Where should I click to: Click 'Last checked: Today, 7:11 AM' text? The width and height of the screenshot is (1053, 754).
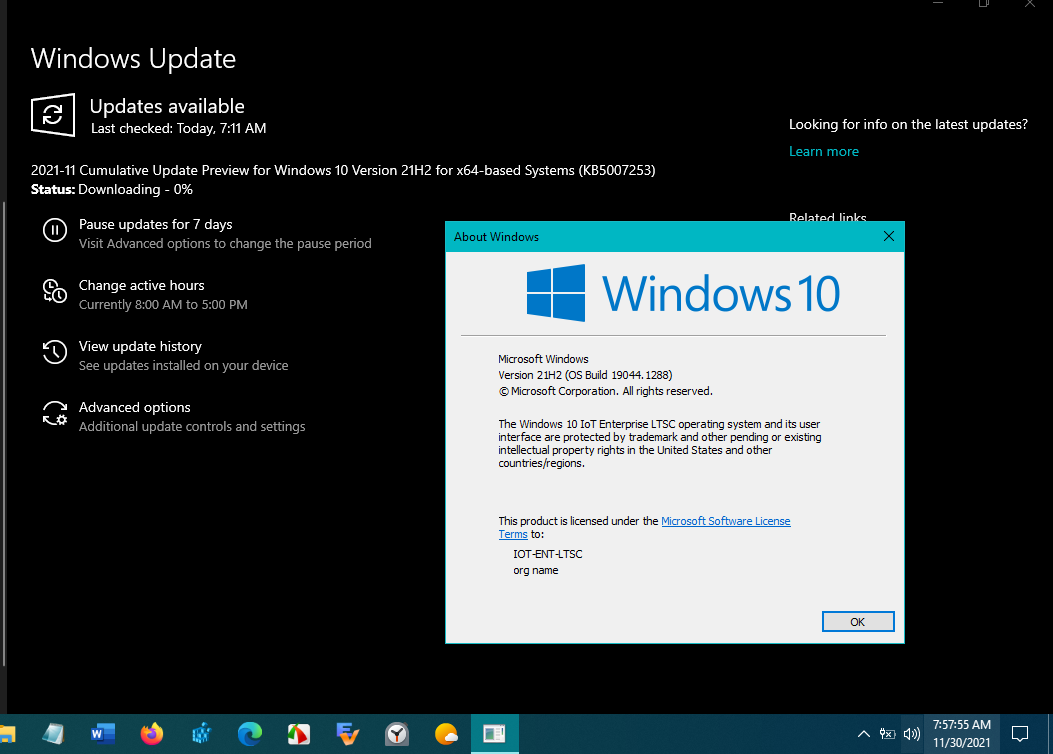(x=179, y=128)
